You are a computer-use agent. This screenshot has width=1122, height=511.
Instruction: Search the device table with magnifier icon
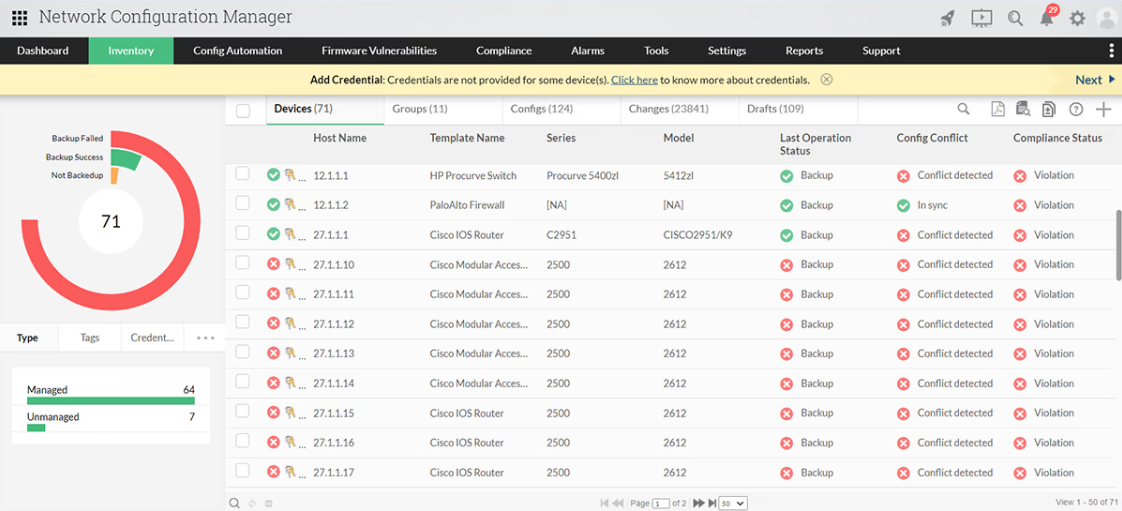964,109
